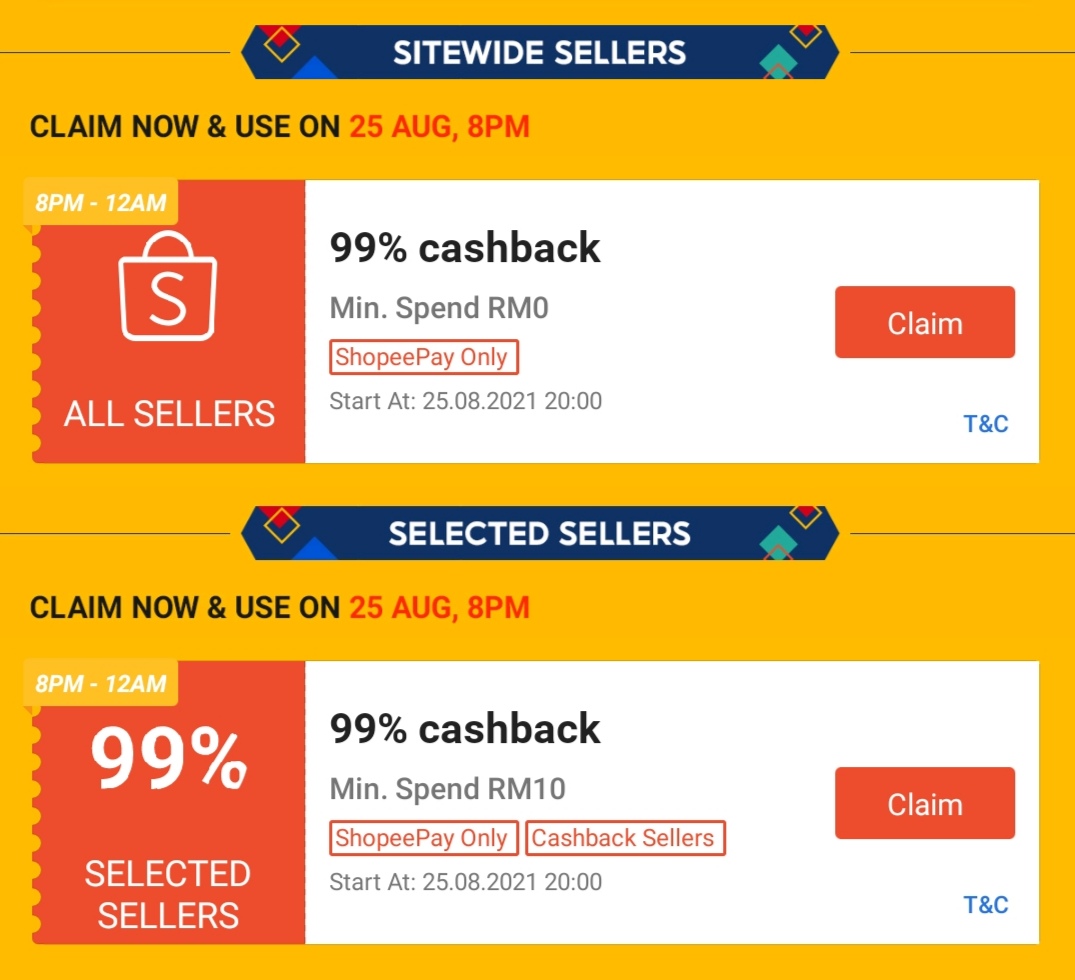Tap the 8PM - 12AM tag on All Sellers voucher
Viewport: 1075px width, 980px height.
tap(101, 203)
